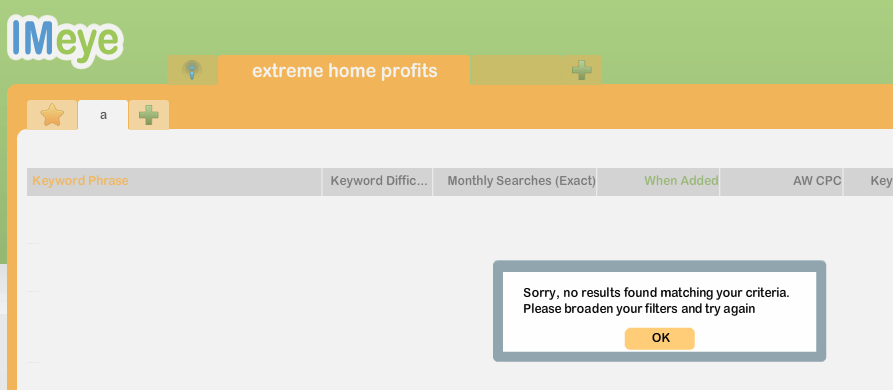
Task: Sort by the Keyword Diffic... column header
Action: (378, 182)
